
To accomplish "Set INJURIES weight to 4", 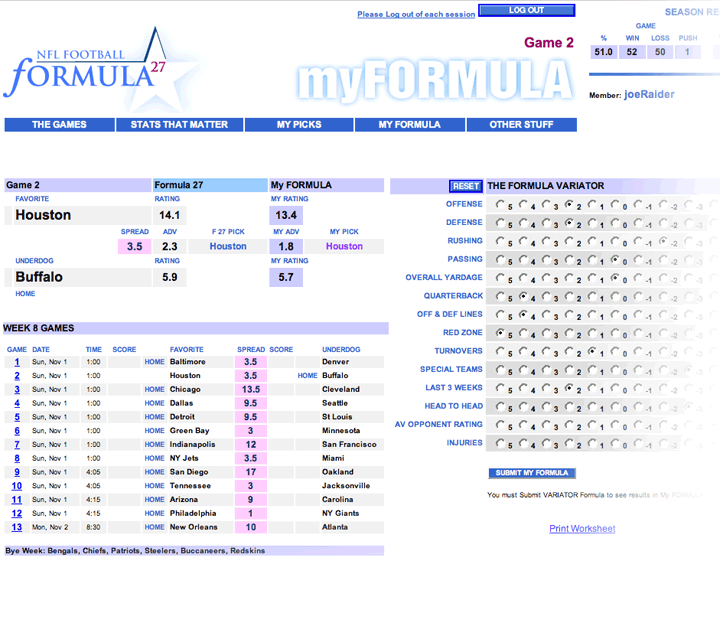I will click(523, 443).
